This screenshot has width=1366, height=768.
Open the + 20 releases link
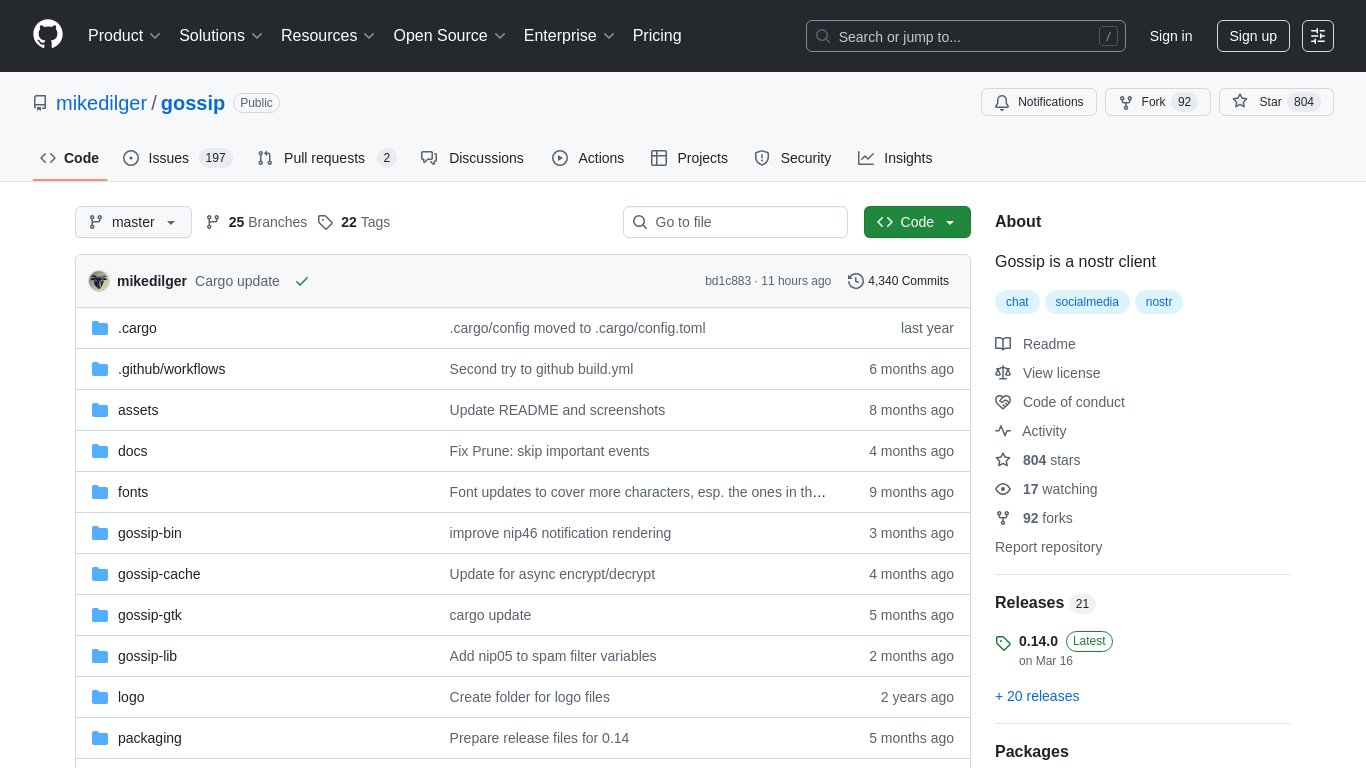(1037, 696)
